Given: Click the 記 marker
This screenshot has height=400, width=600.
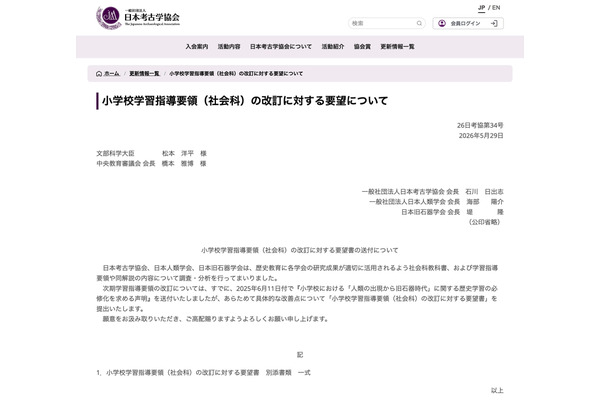Looking at the screenshot, I should click(300, 355).
